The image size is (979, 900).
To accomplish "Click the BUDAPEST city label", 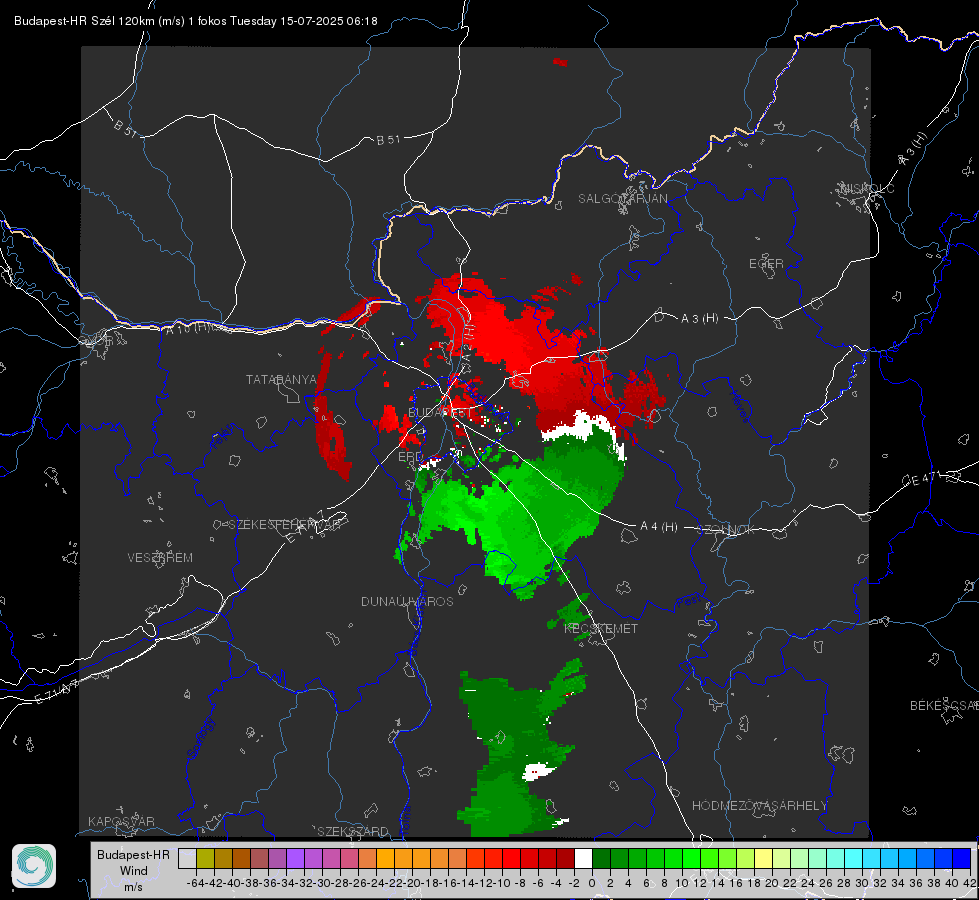I will point(440,412).
